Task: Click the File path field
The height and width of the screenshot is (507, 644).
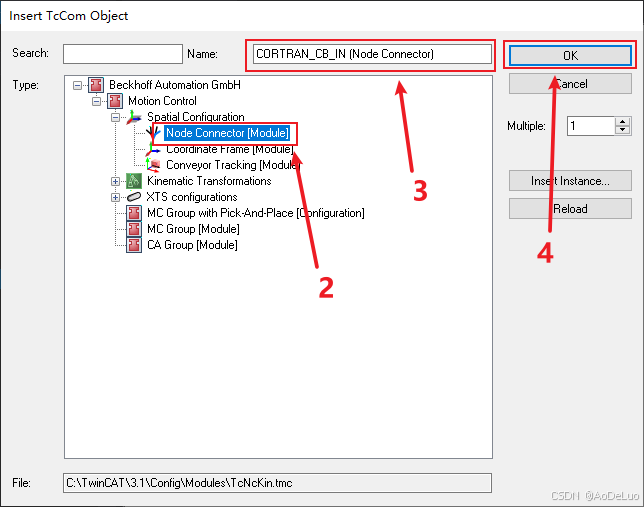Action: click(278, 483)
